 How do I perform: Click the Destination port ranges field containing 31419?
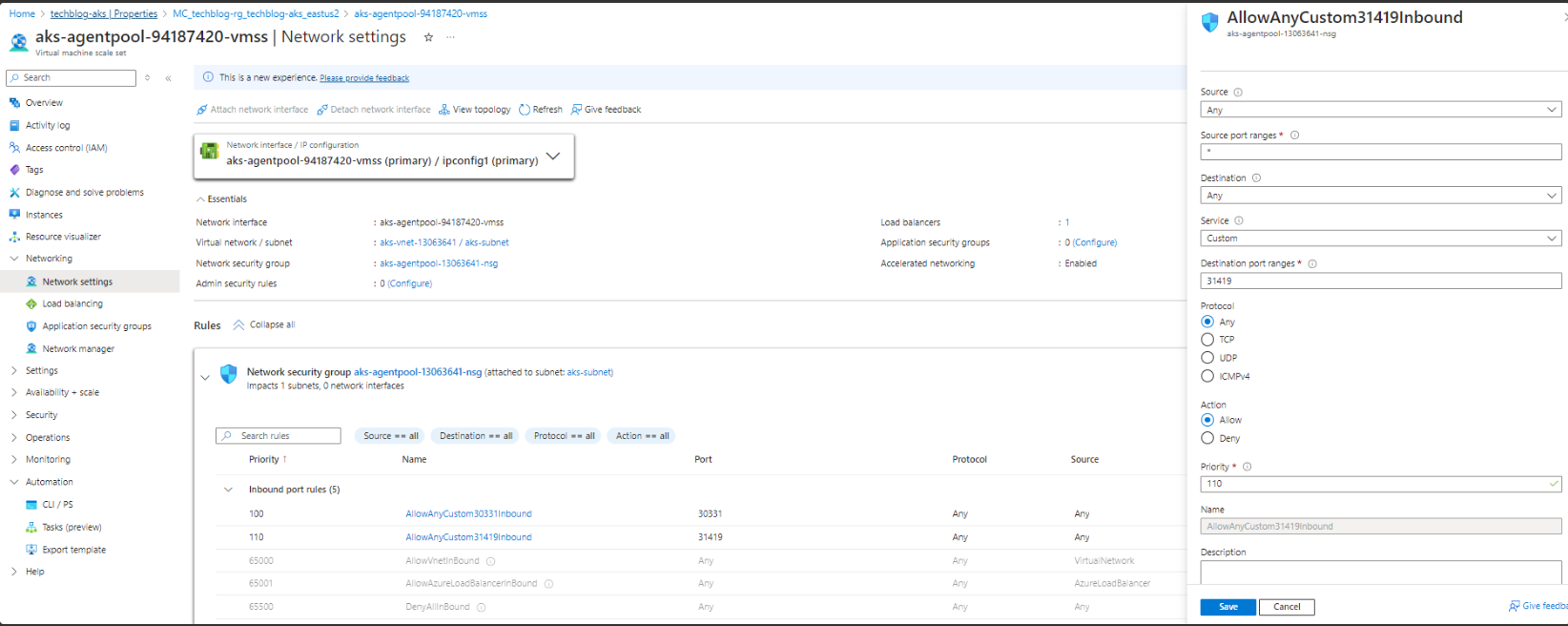(1380, 282)
